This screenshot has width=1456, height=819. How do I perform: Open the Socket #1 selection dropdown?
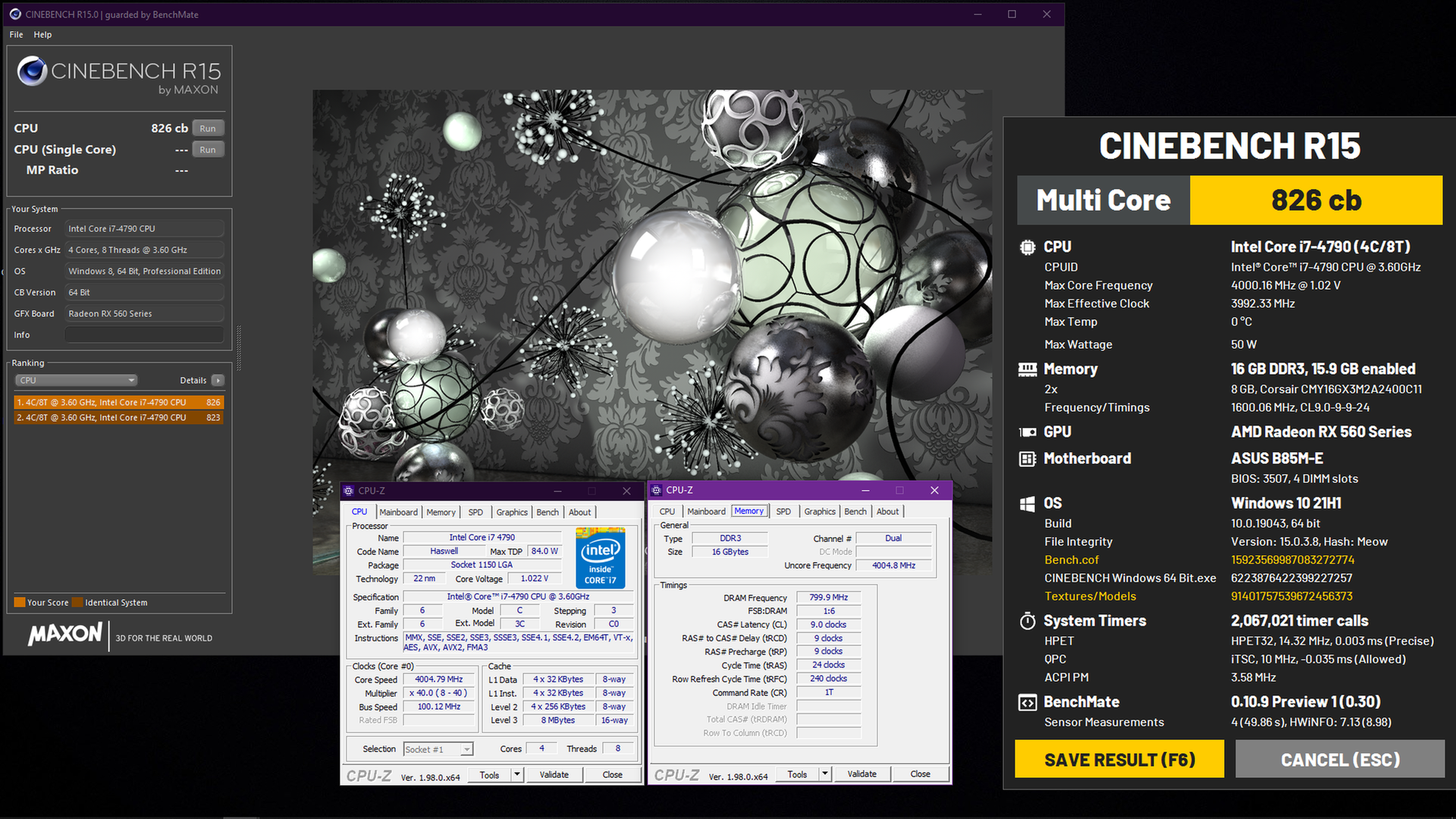click(438, 749)
